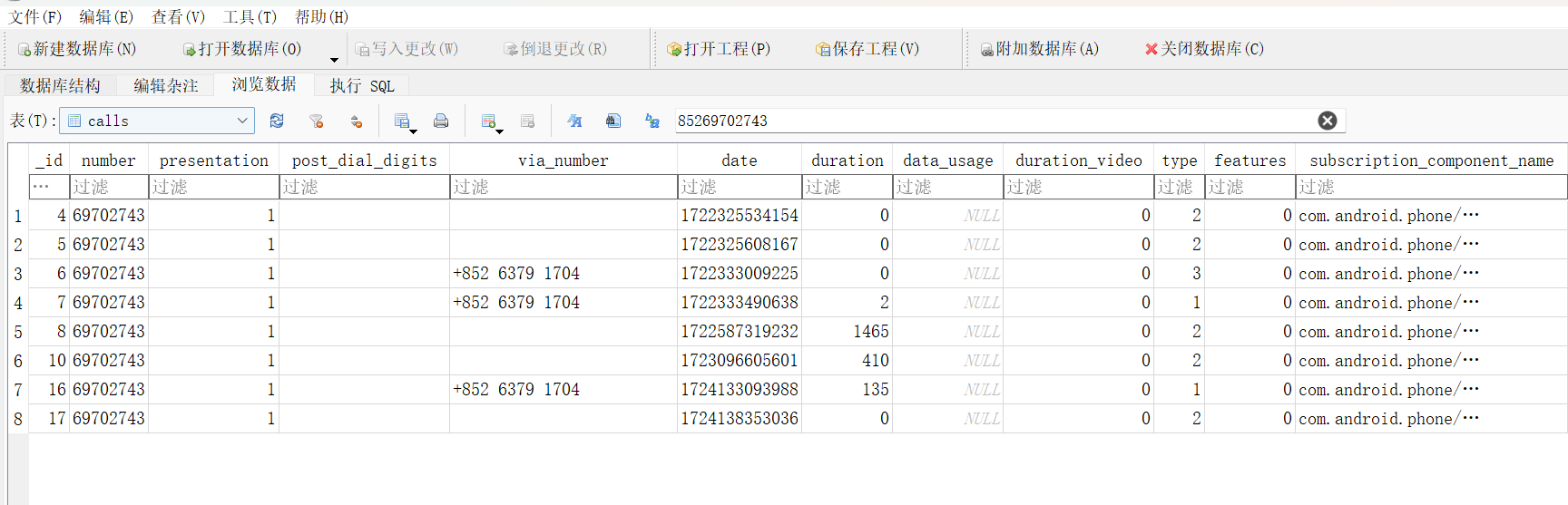Click the New Database (新建数据库) toolbar button
The height and width of the screenshot is (505, 1568).
point(77,49)
